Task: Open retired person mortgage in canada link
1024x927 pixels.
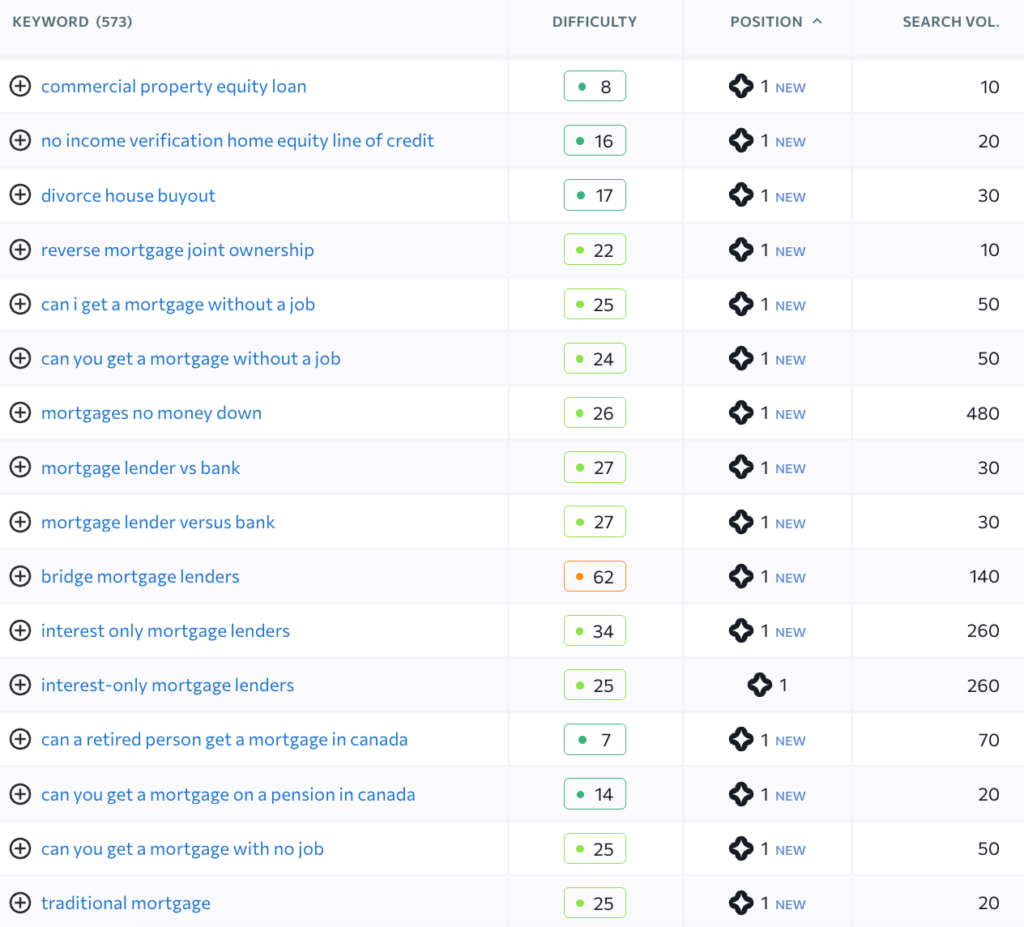Action: click(x=225, y=740)
